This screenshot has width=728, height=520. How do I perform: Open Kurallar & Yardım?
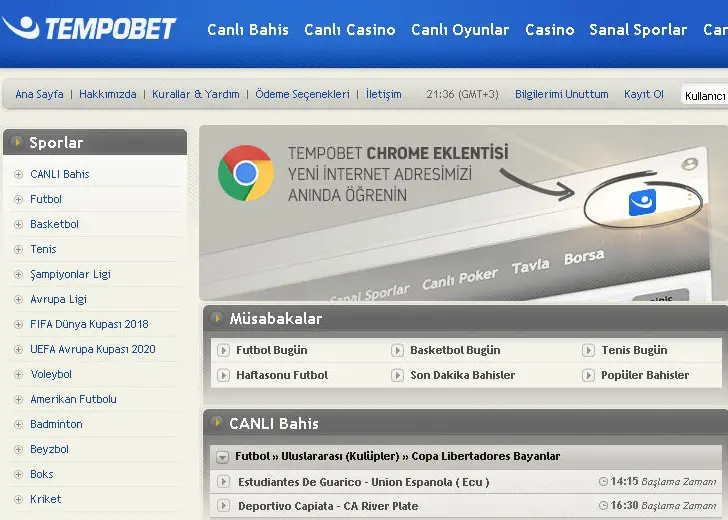[195, 94]
